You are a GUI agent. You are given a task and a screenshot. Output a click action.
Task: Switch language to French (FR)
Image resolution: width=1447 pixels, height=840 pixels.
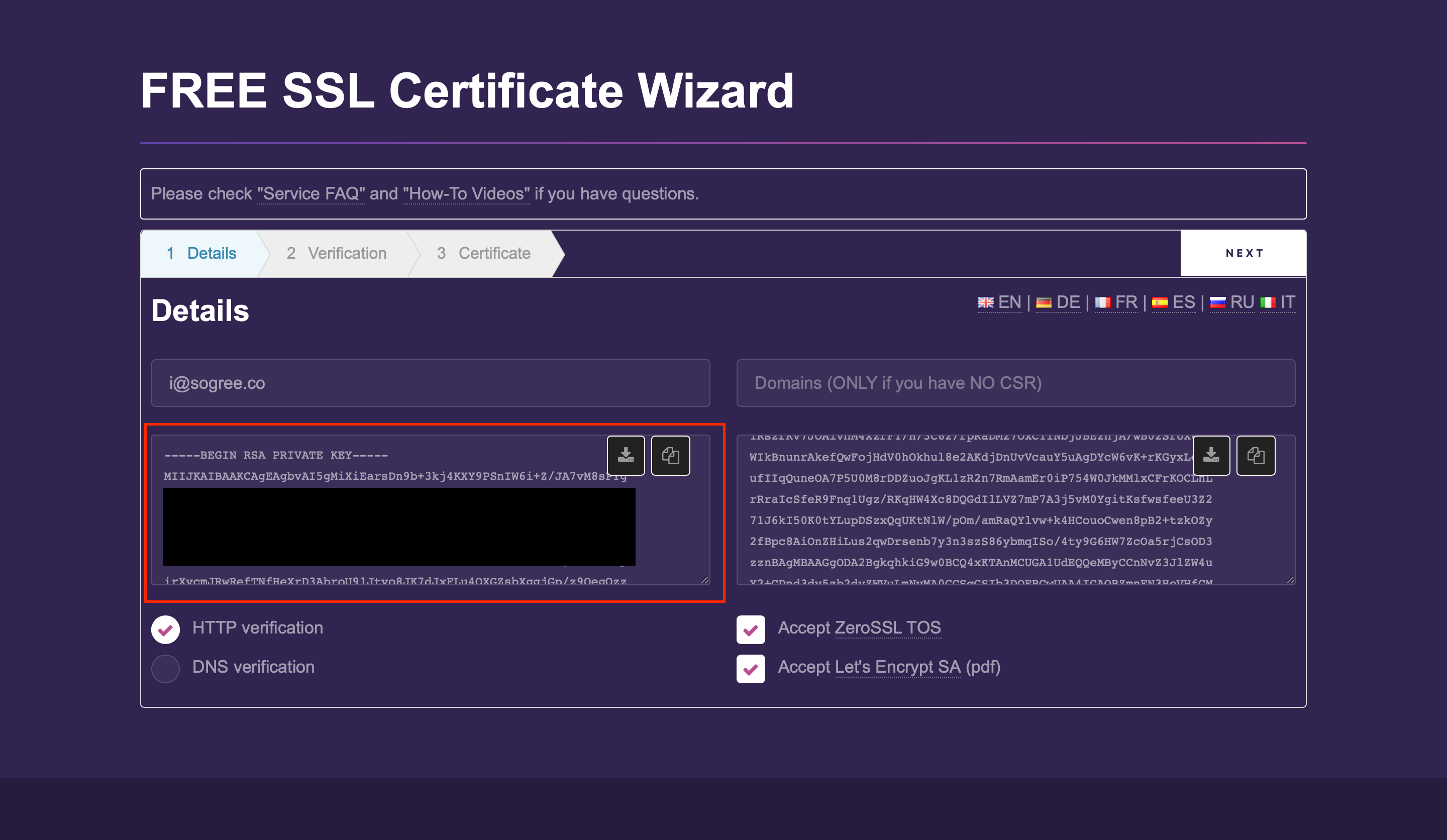(x=1116, y=302)
